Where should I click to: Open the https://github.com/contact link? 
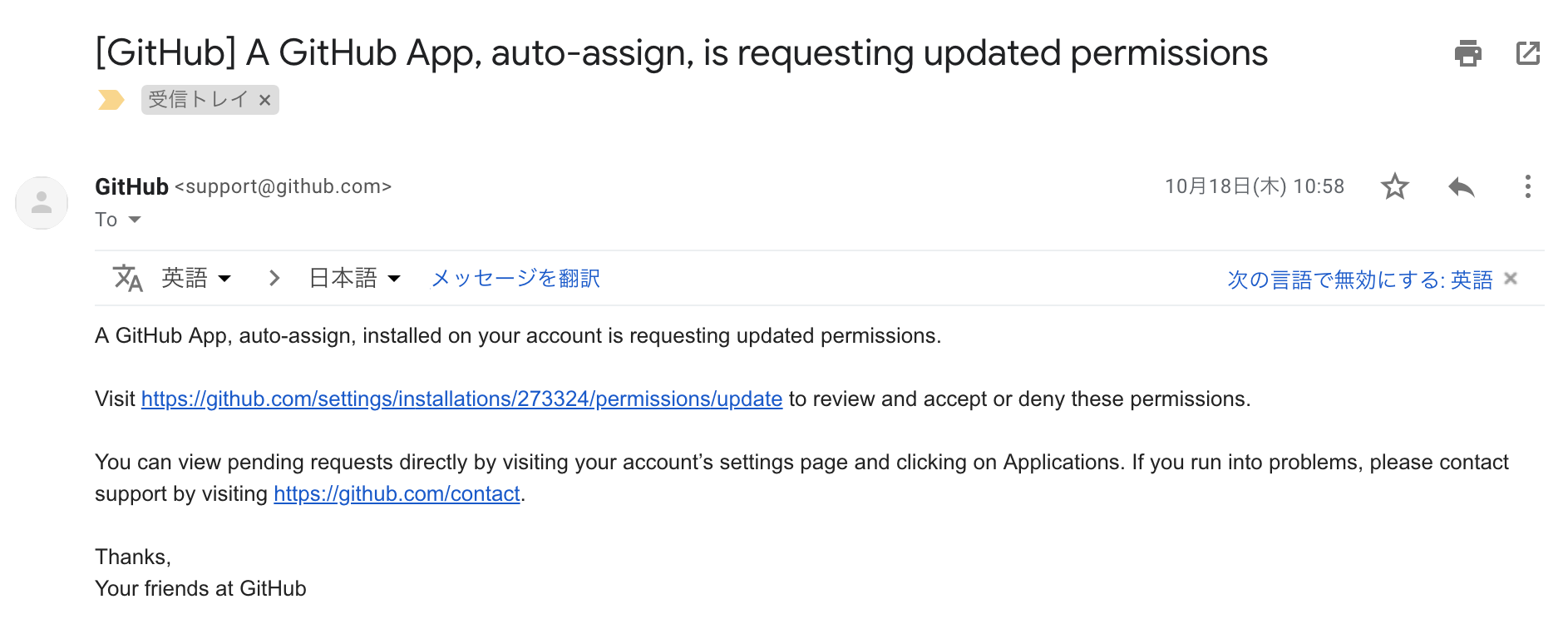pos(397,494)
